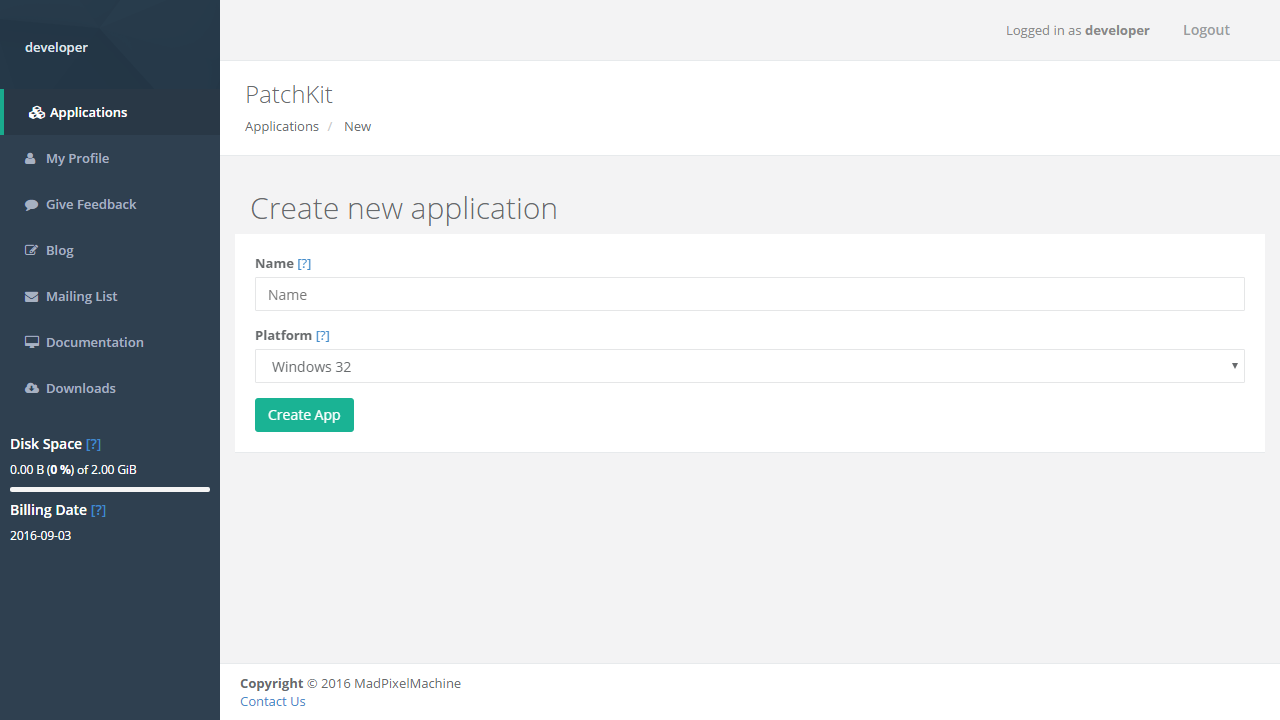Click the Downloads cloud icon
The image size is (1280, 720).
coord(31,389)
